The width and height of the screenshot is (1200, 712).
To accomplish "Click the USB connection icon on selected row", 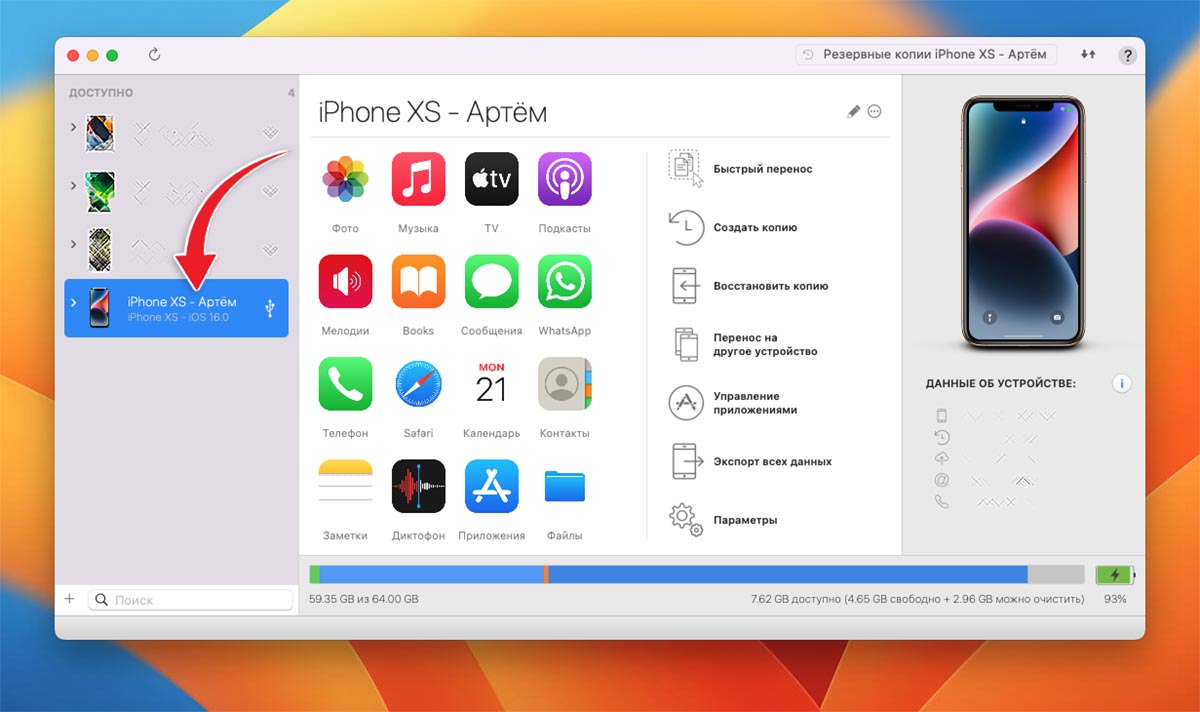I will [x=270, y=308].
